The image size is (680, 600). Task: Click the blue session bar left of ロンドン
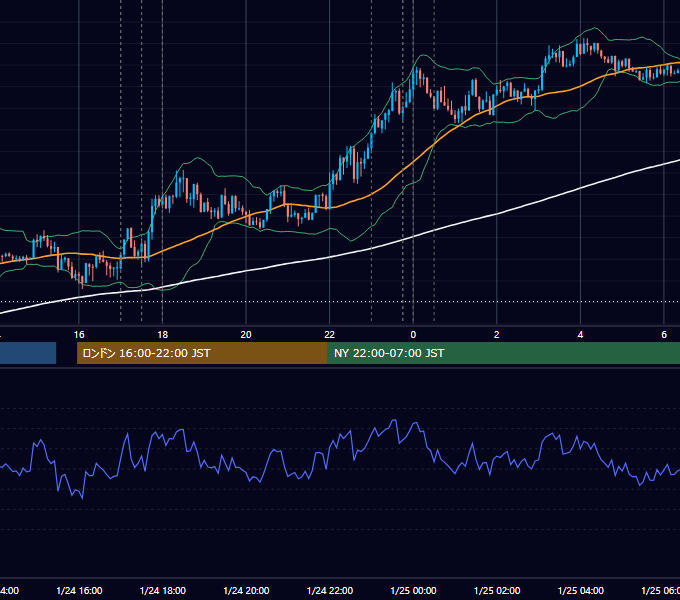(28, 353)
